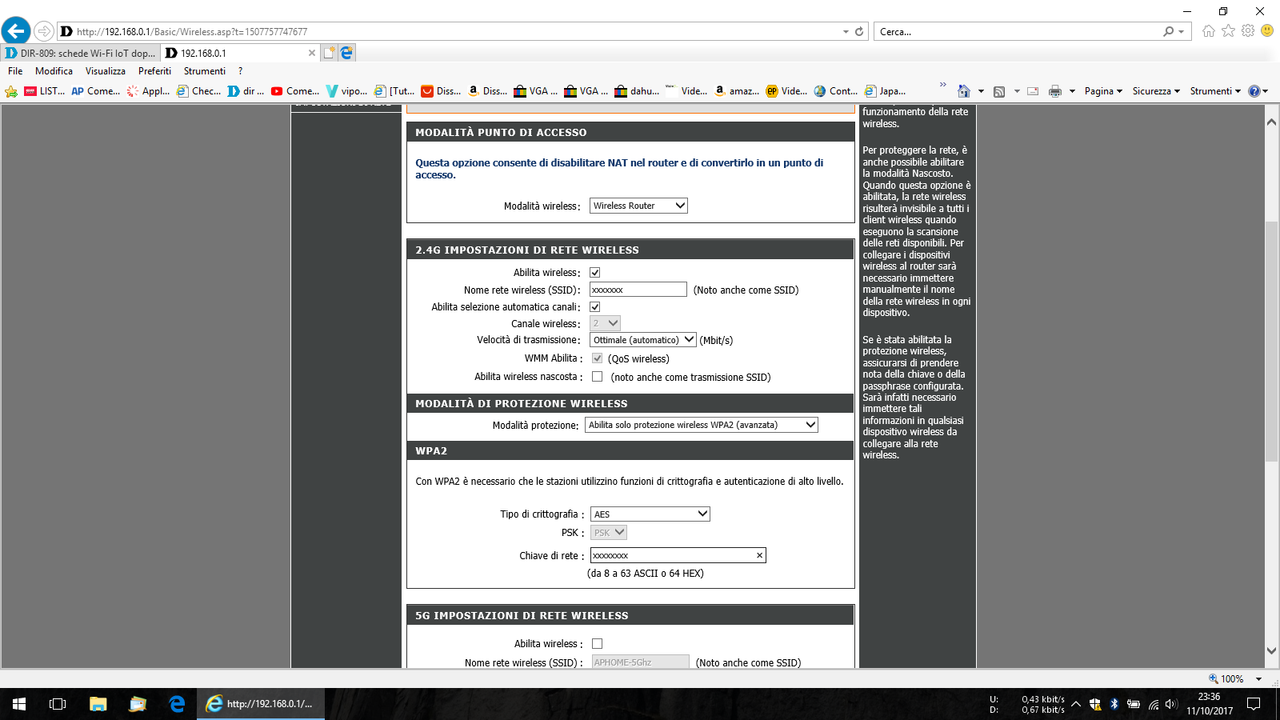1280x720 pixels.
Task: Click the Chiave di rete field
Action: (678, 555)
